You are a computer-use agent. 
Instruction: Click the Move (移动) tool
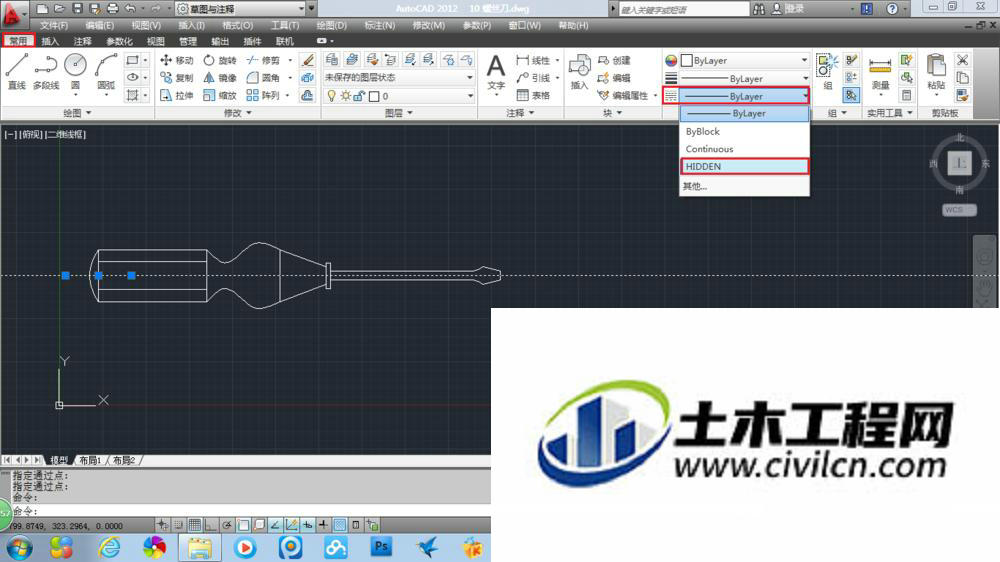pyautogui.click(x=177, y=60)
